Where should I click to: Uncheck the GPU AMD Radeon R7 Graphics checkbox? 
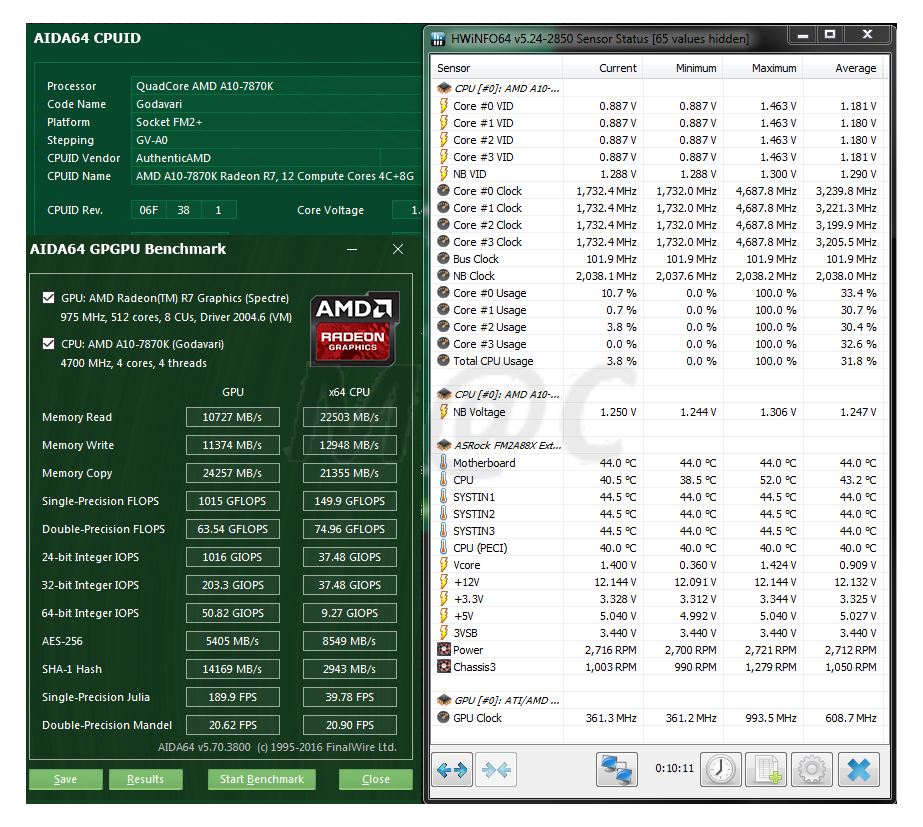[49, 298]
